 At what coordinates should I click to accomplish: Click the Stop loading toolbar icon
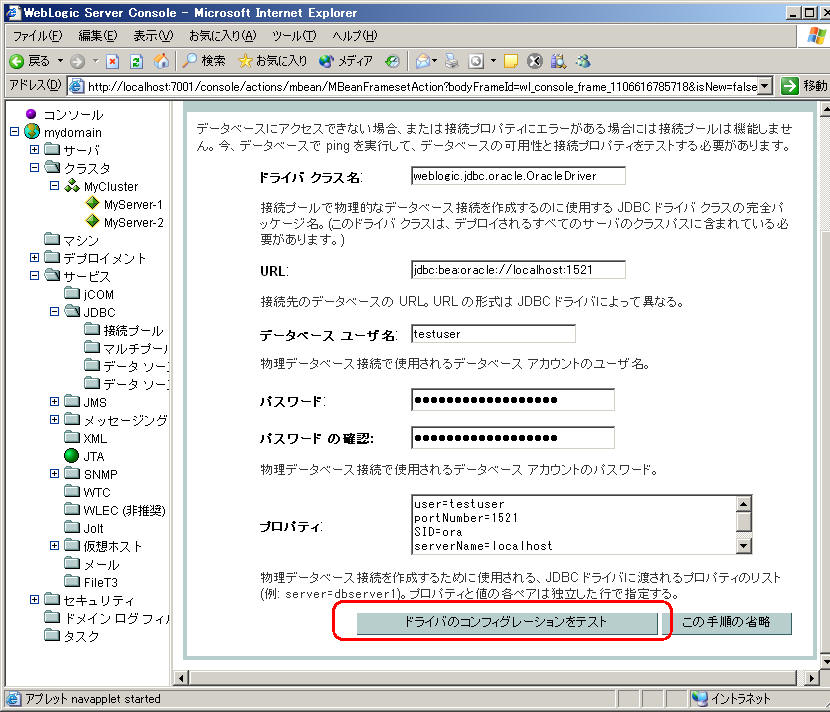(x=112, y=61)
